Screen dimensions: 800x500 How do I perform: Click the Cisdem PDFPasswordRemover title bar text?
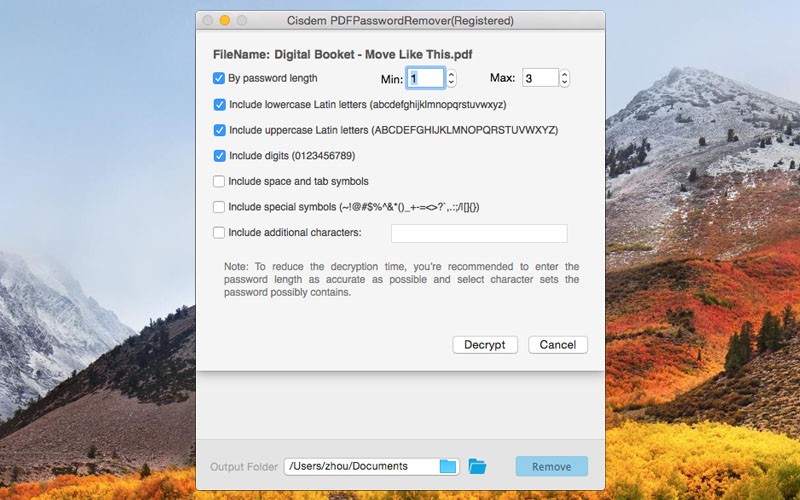(x=400, y=21)
